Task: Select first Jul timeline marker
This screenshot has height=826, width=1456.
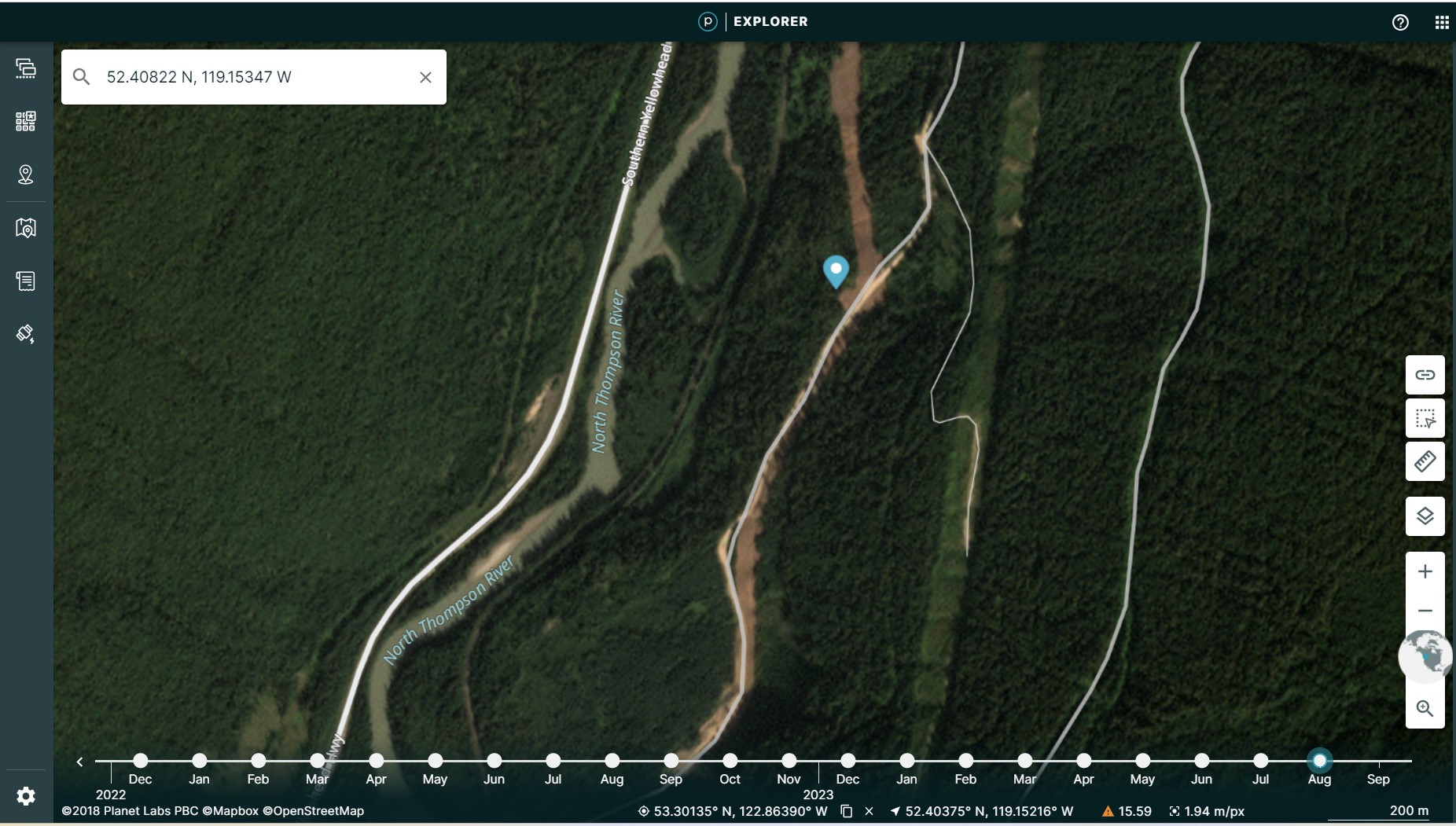Action: coord(553,761)
